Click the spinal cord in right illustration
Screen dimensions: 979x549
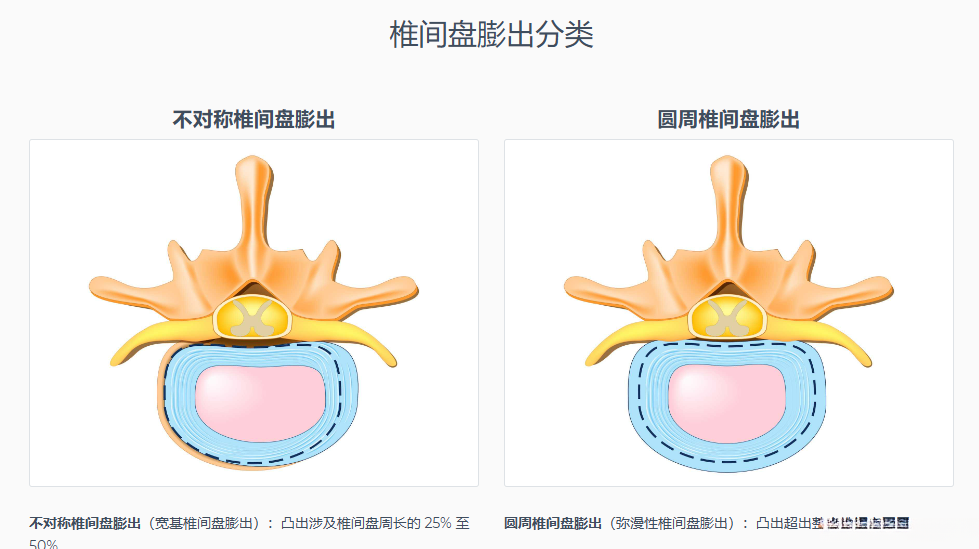(727, 317)
